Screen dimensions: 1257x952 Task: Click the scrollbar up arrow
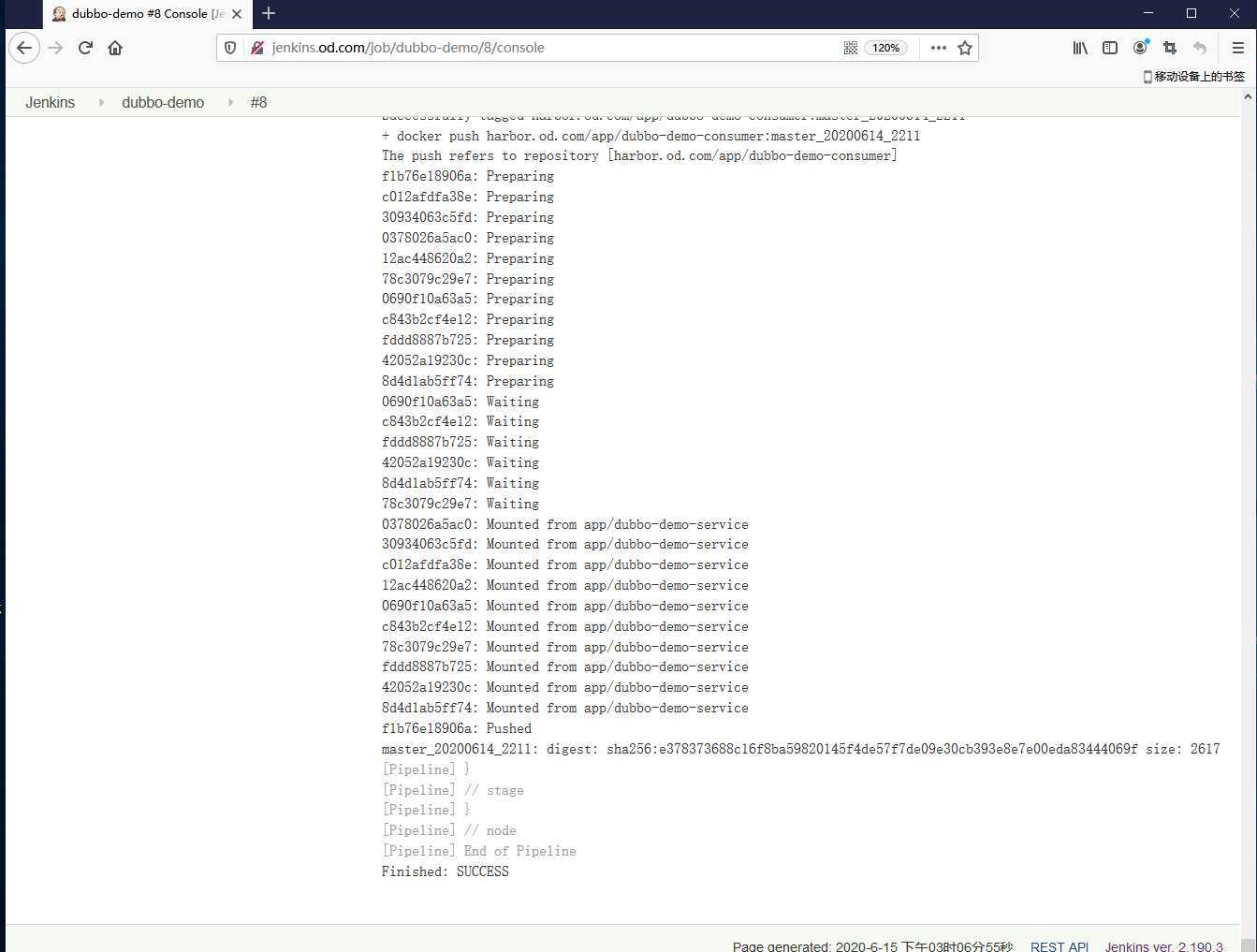(1249, 96)
